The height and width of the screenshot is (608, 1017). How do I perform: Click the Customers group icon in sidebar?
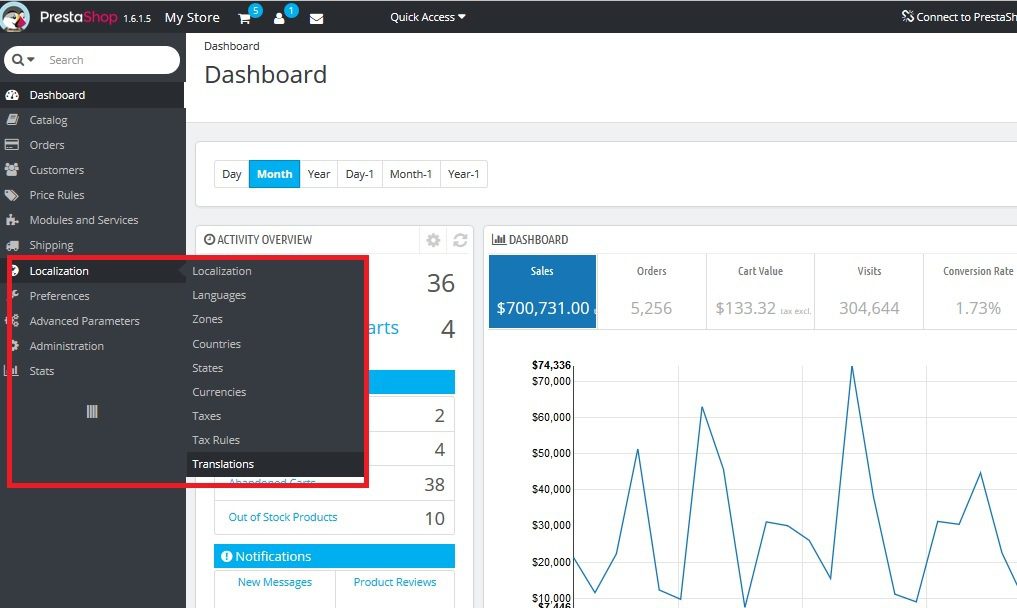click(x=12, y=170)
